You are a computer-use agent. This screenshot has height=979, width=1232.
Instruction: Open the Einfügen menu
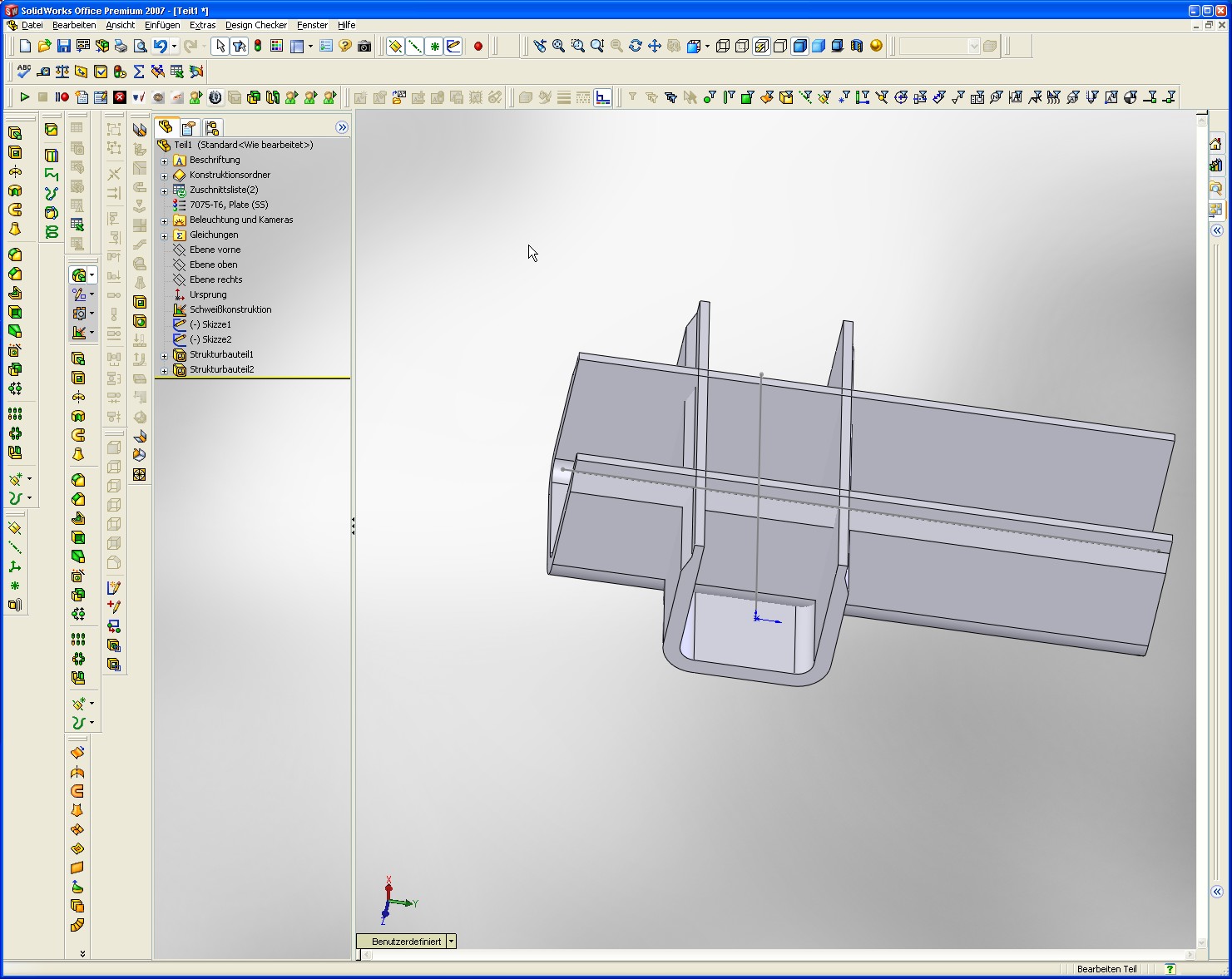(161, 25)
